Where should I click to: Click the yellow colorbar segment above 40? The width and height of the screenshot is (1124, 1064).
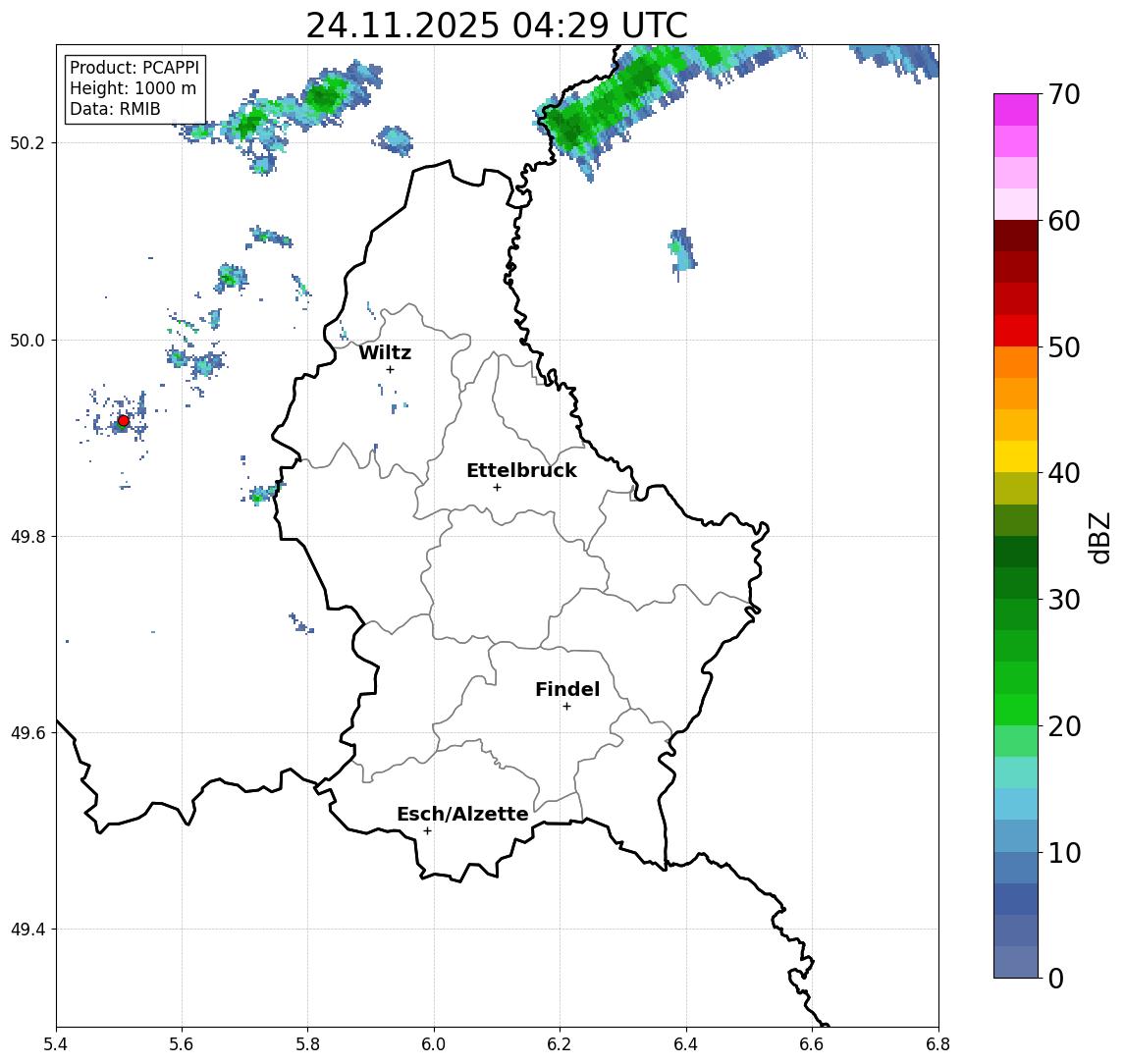pyautogui.click(x=1016, y=456)
